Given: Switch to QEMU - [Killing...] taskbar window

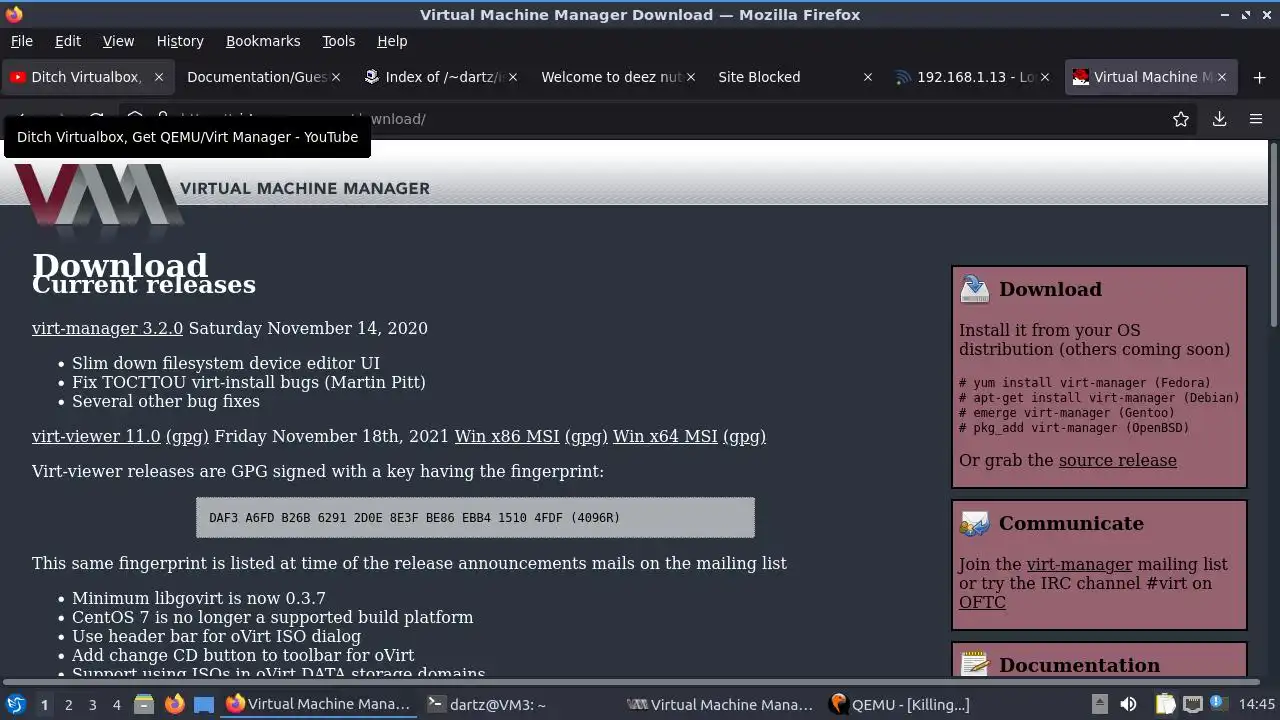Looking at the screenshot, I should [899, 704].
